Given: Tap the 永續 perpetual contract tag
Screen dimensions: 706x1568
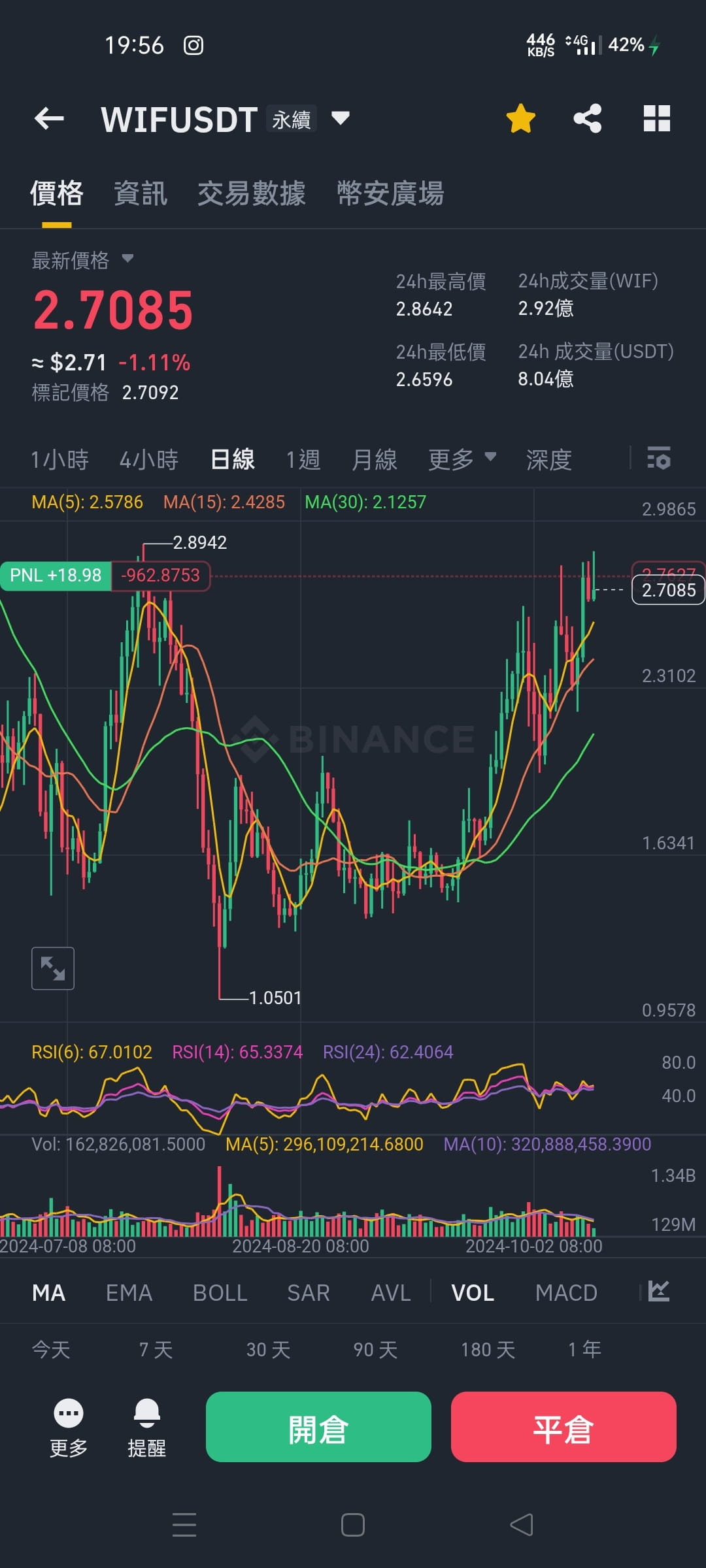Looking at the screenshot, I should (x=292, y=119).
